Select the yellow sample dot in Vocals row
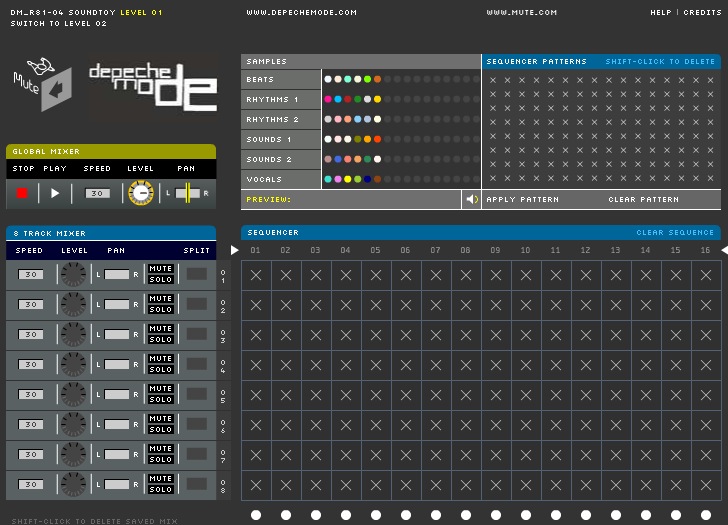Image resolution: width=728 pixels, height=525 pixels. pos(348,179)
